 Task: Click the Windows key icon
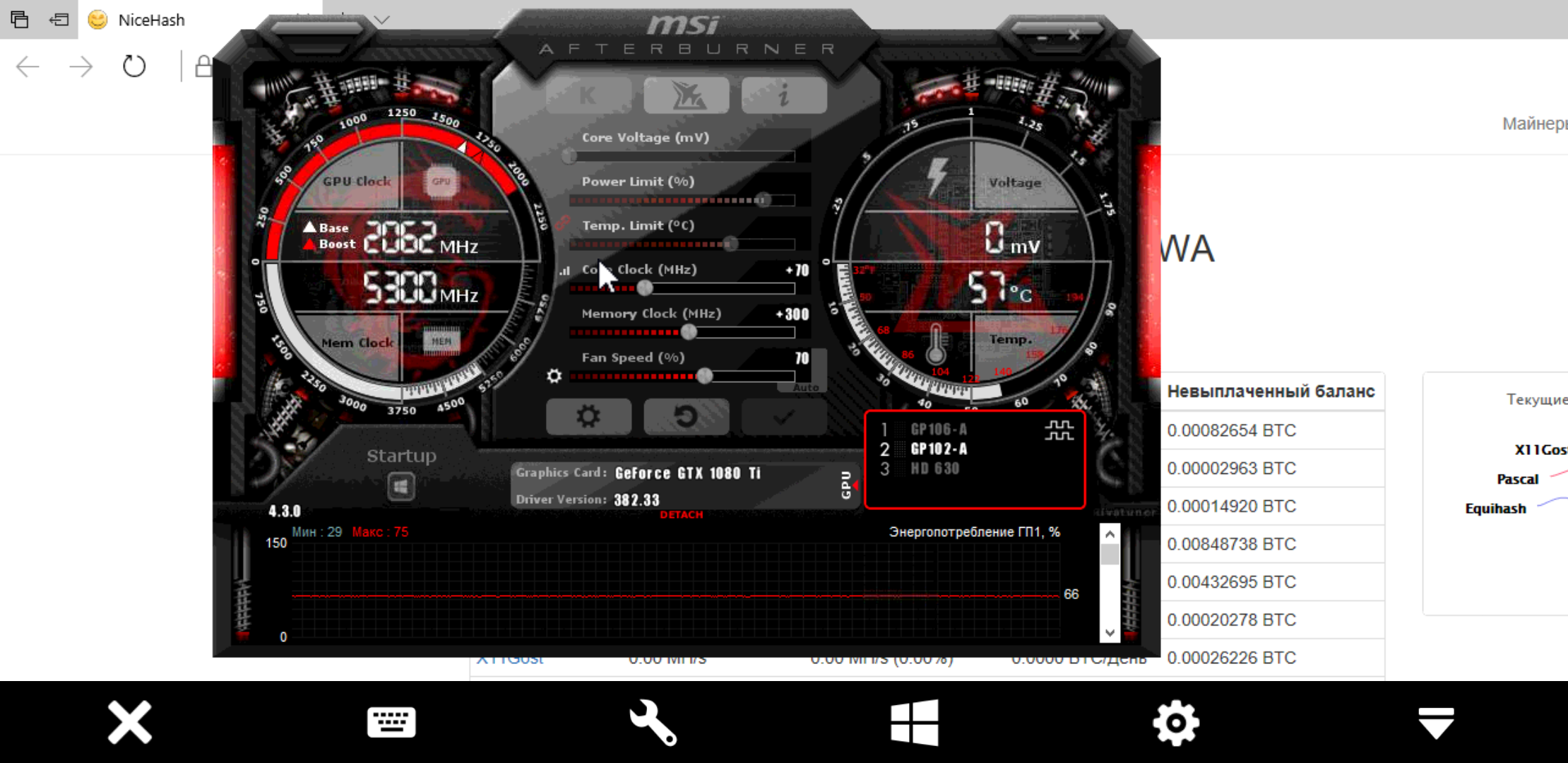point(915,722)
